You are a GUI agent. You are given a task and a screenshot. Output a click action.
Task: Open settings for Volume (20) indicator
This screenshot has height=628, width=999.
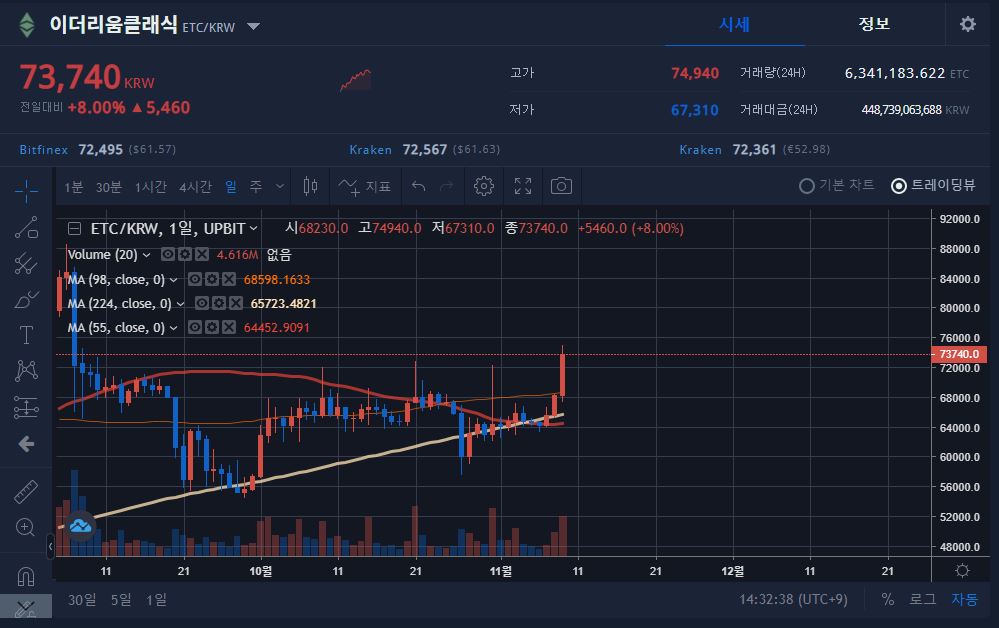185,255
